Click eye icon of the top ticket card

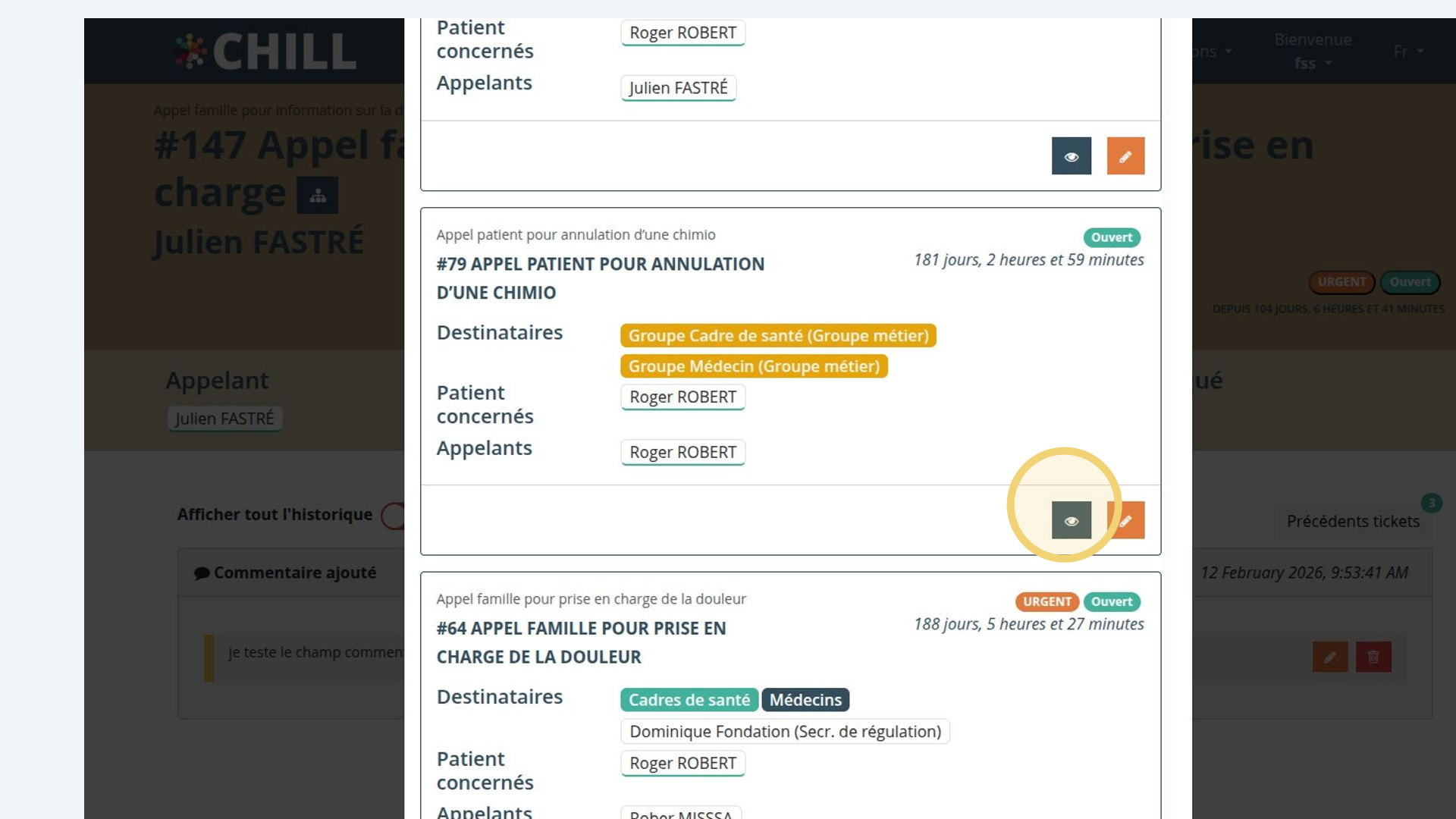(x=1071, y=155)
